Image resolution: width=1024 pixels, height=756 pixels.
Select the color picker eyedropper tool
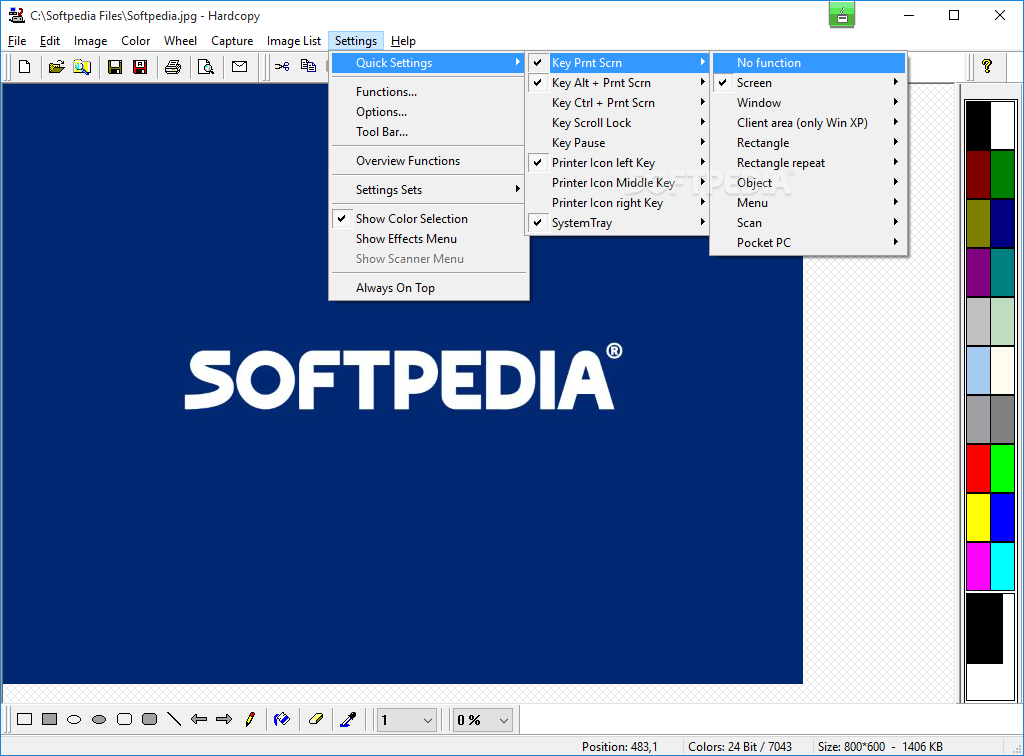[349, 719]
